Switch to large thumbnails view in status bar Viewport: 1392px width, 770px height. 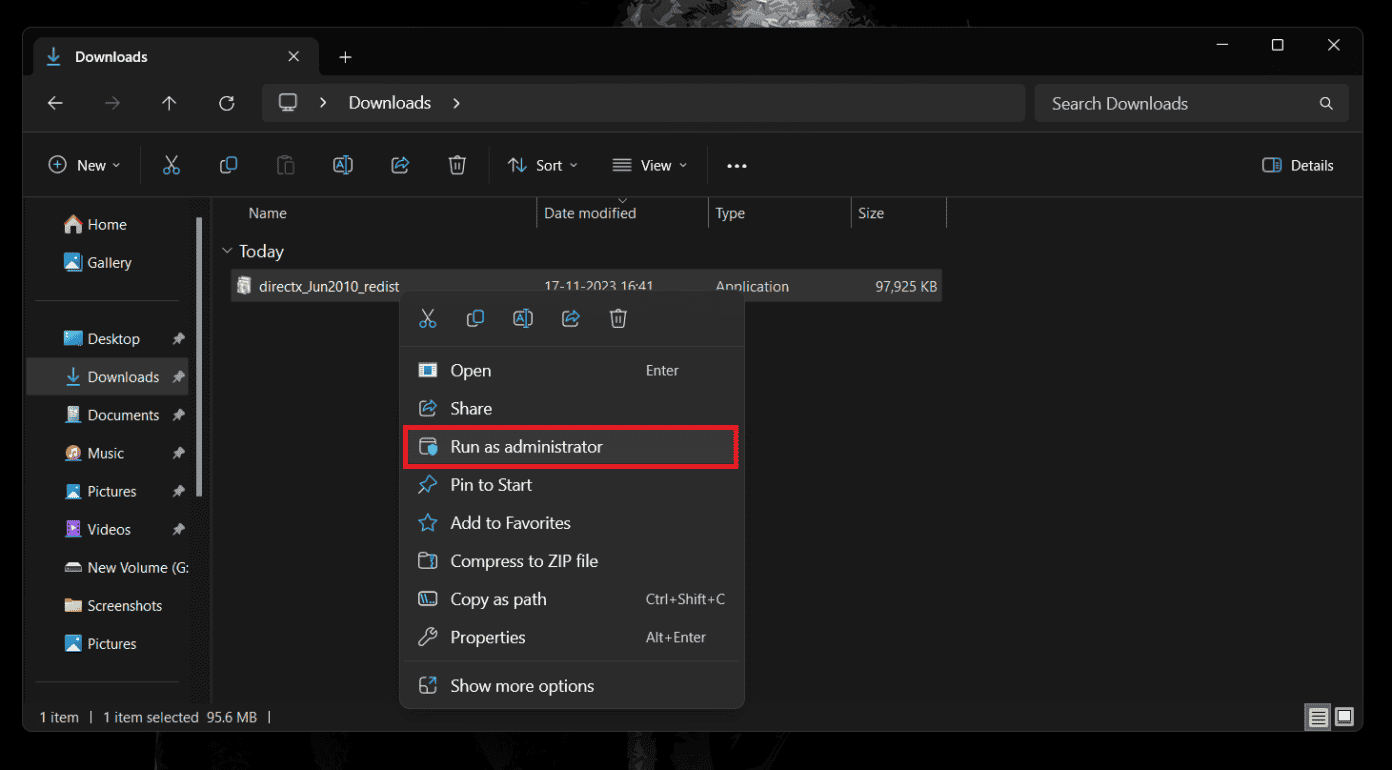click(1344, 717)
